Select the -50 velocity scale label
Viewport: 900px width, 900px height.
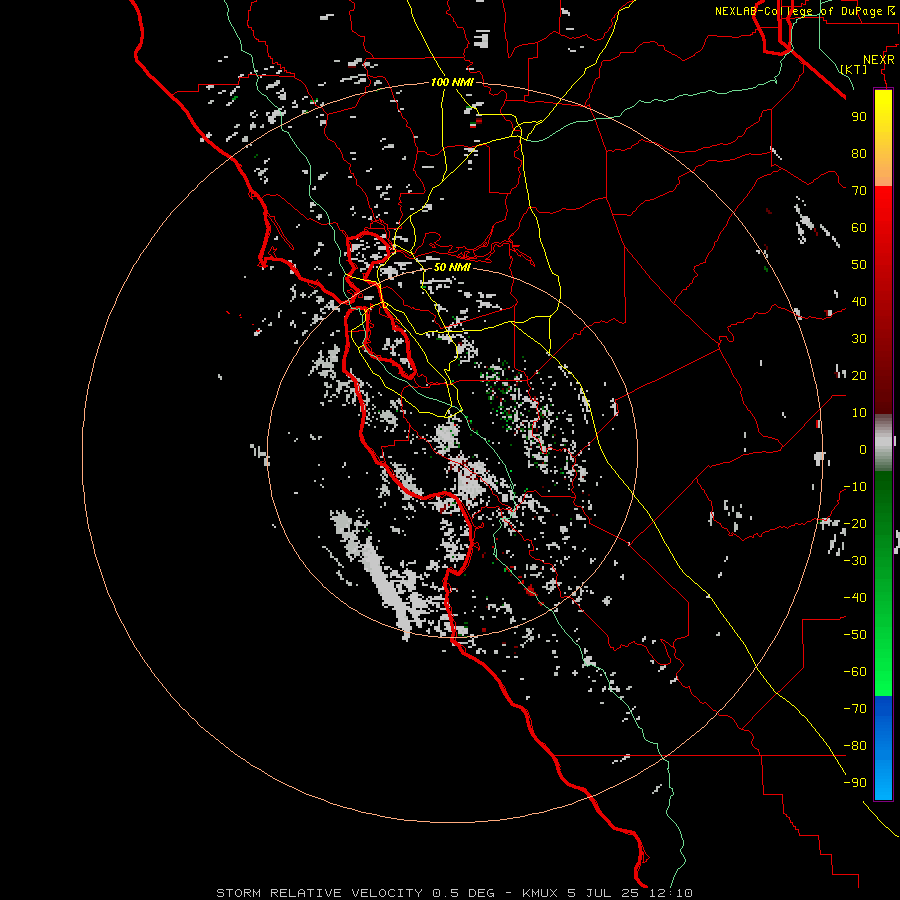pyautogui.click(x=855, y=634)
